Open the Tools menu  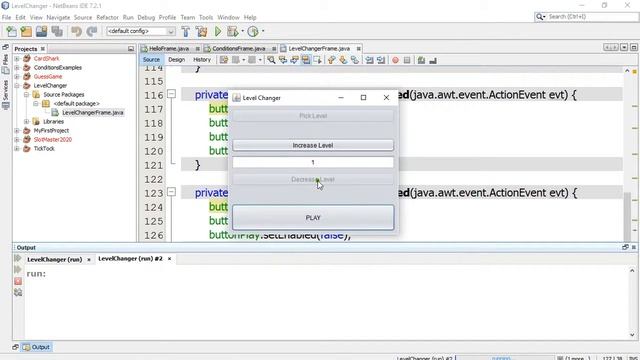[206, 18]
